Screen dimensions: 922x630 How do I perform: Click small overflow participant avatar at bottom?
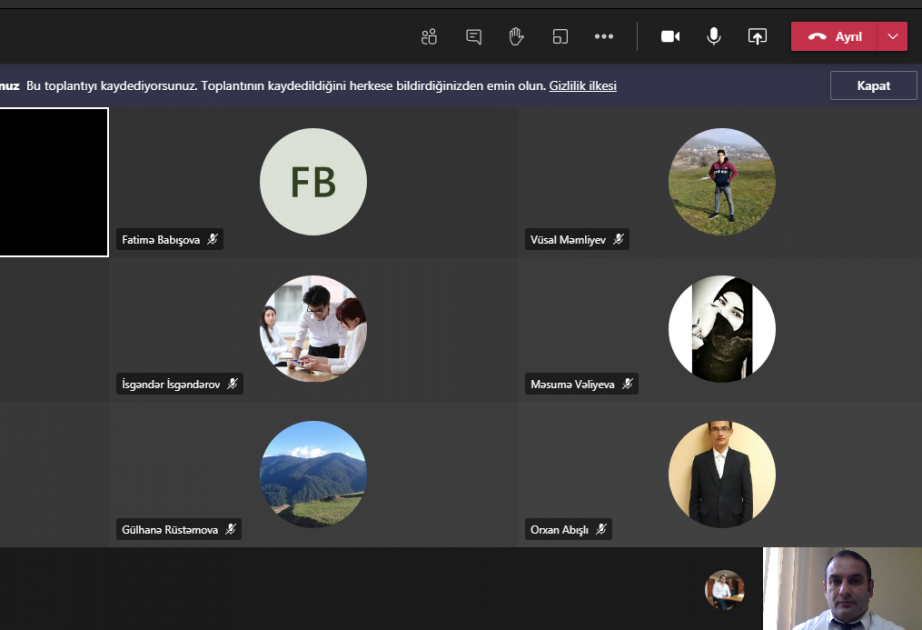tap(724, 589)
